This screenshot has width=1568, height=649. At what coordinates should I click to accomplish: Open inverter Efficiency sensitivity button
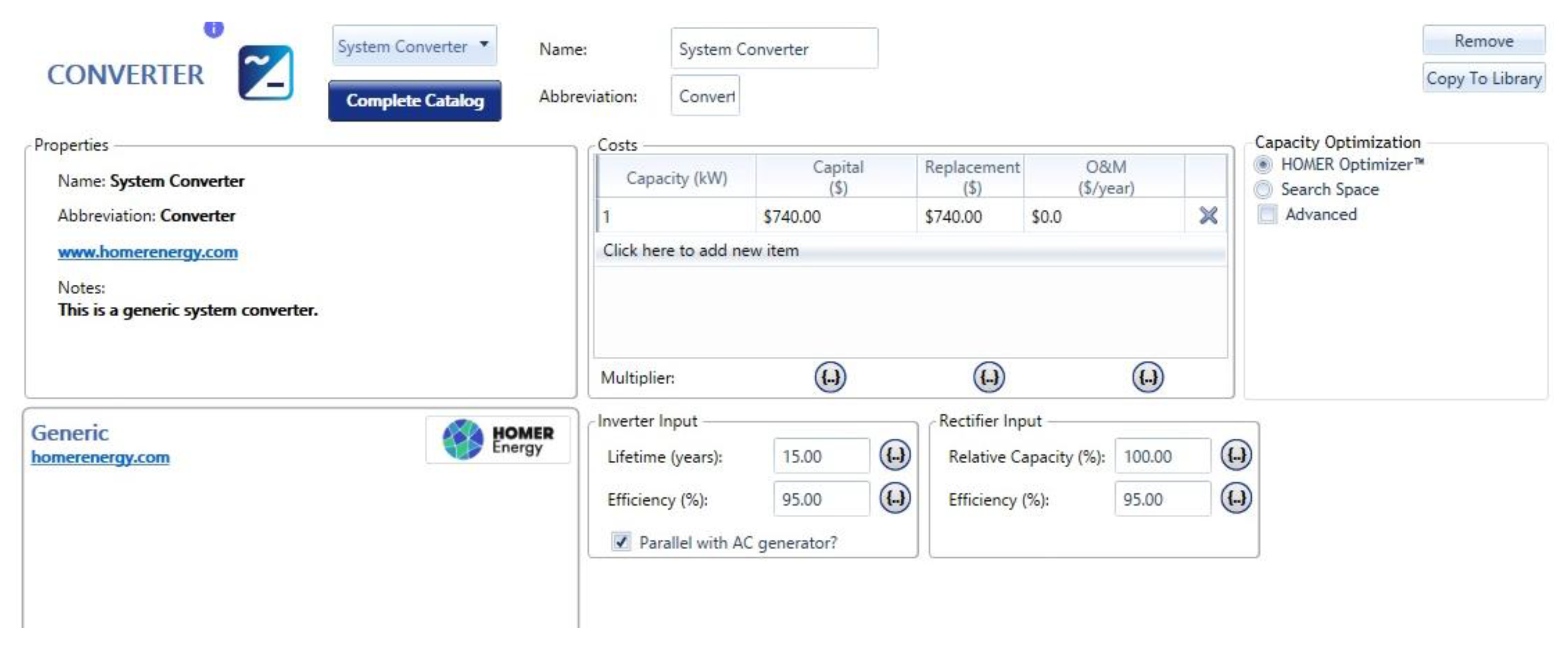[x=895, y=498]
